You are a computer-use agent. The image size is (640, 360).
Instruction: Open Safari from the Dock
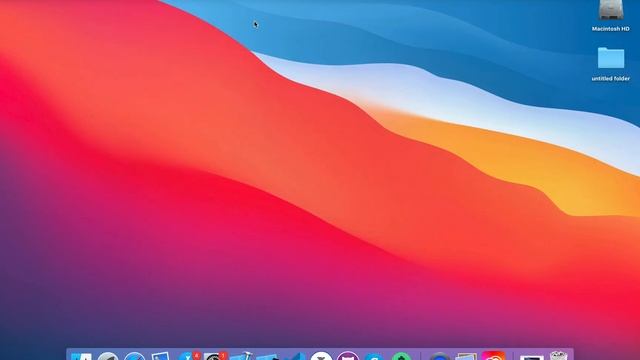(135, 356)
